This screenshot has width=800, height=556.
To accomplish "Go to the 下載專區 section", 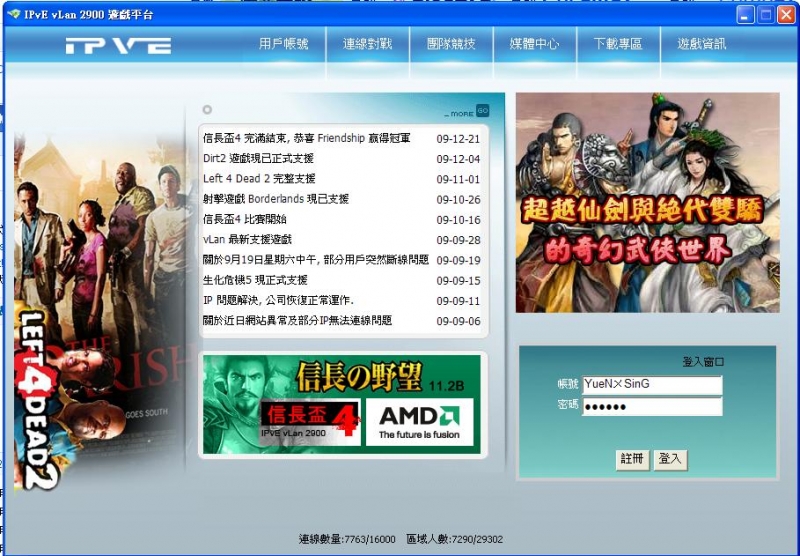I will pyautogui.click(x=618, y=44).
